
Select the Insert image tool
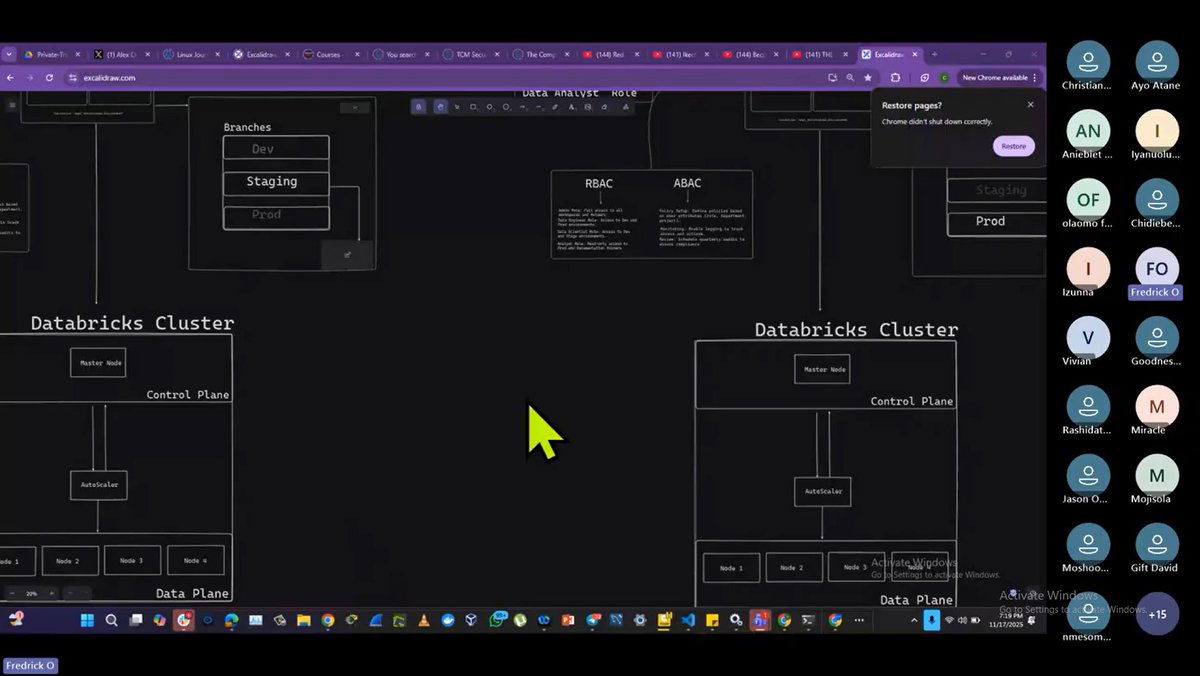tap(588, 107)
